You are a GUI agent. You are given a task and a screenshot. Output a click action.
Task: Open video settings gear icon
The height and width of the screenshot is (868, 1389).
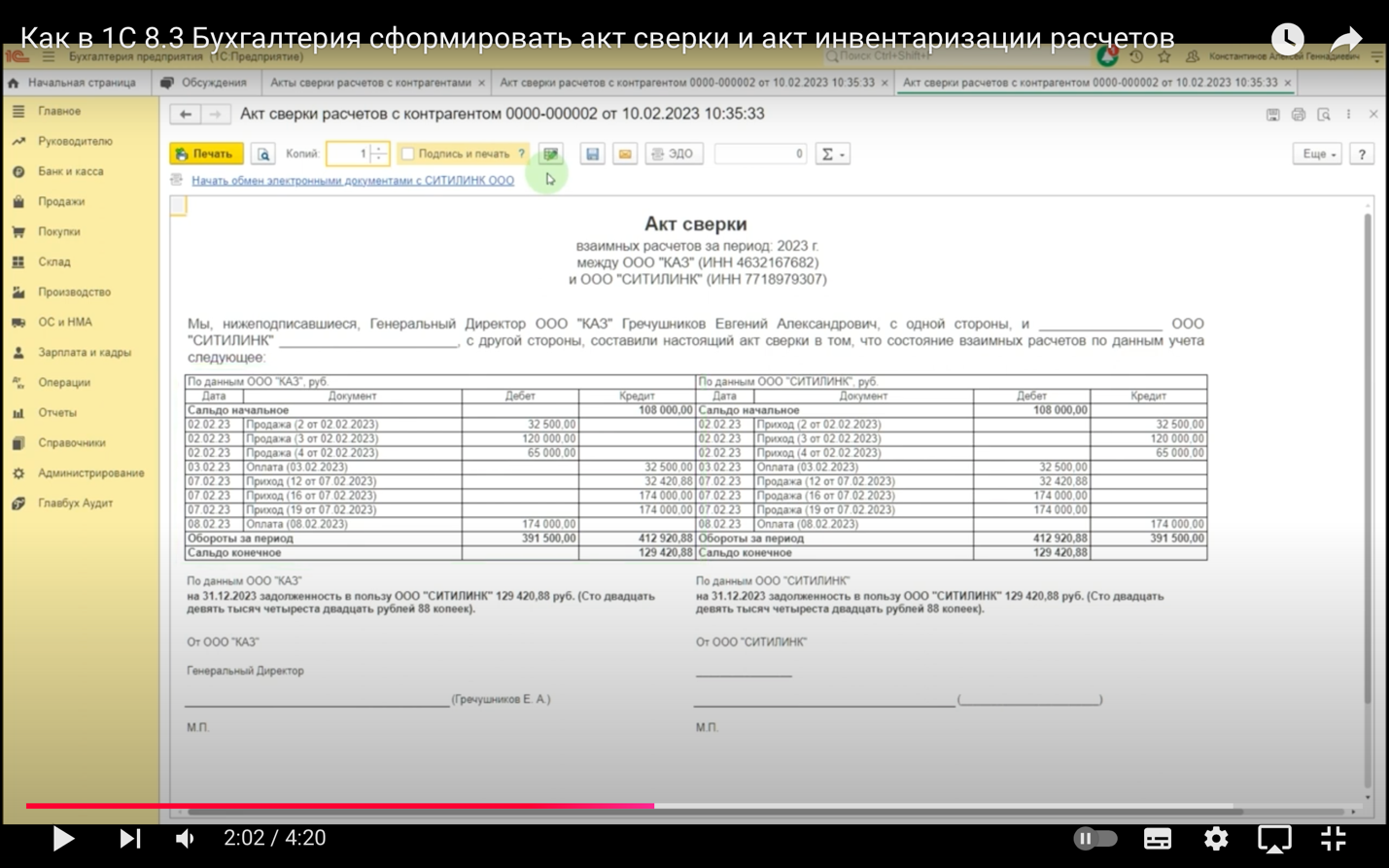(1216, 838)
